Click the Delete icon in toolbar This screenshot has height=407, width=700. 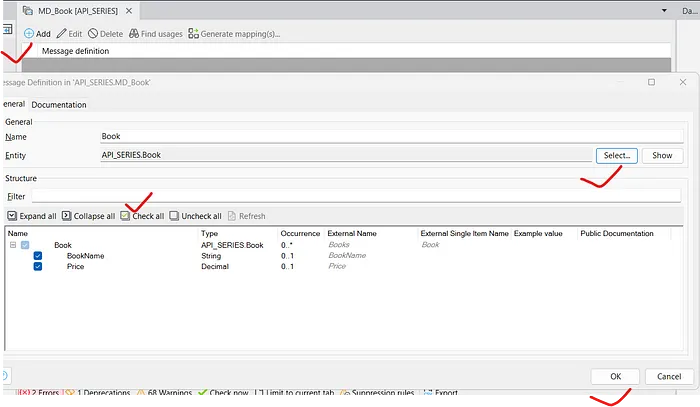(92, 34)
